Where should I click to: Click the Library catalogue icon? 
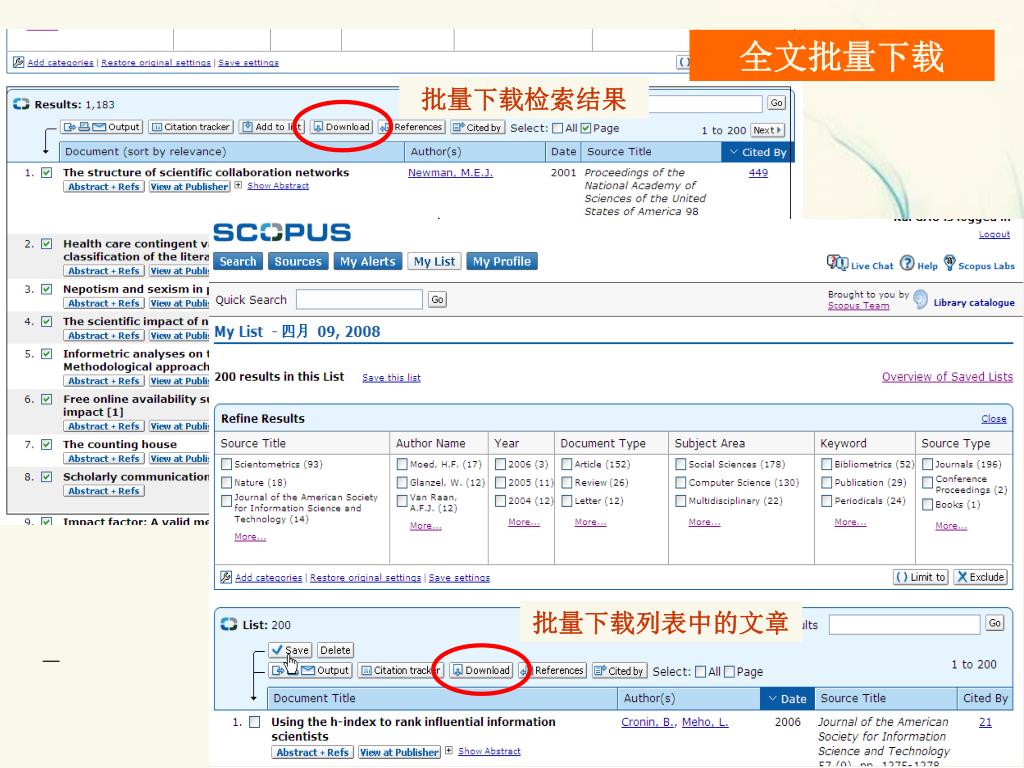pyautogui.click(x=921, y=299)
